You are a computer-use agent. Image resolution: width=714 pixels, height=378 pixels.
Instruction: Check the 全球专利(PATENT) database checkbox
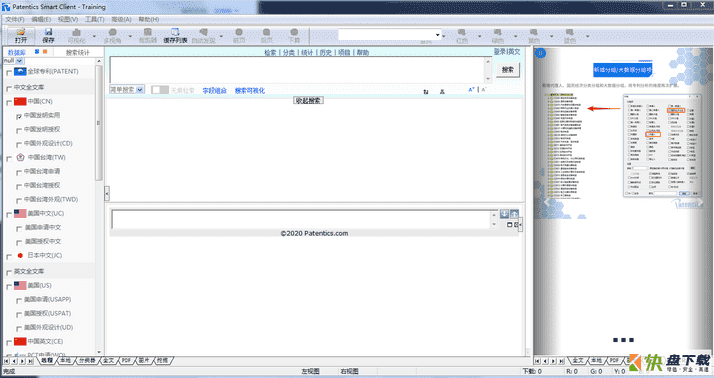coord(9,73)
